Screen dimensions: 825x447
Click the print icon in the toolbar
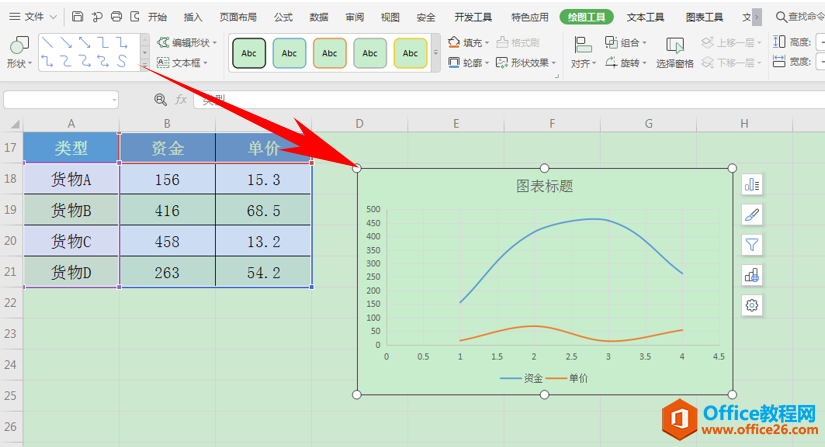(x=116, y=17)
